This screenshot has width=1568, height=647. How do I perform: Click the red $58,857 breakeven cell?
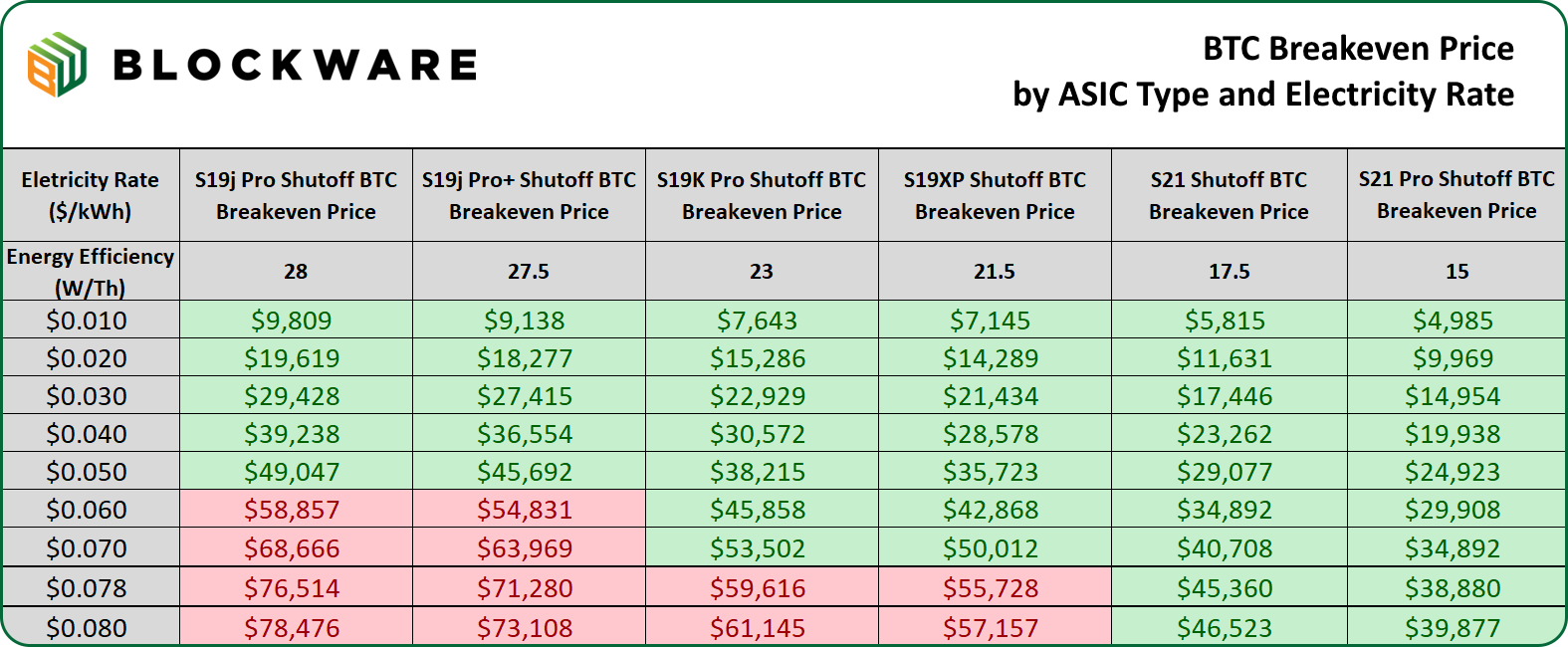coord(292,510)
